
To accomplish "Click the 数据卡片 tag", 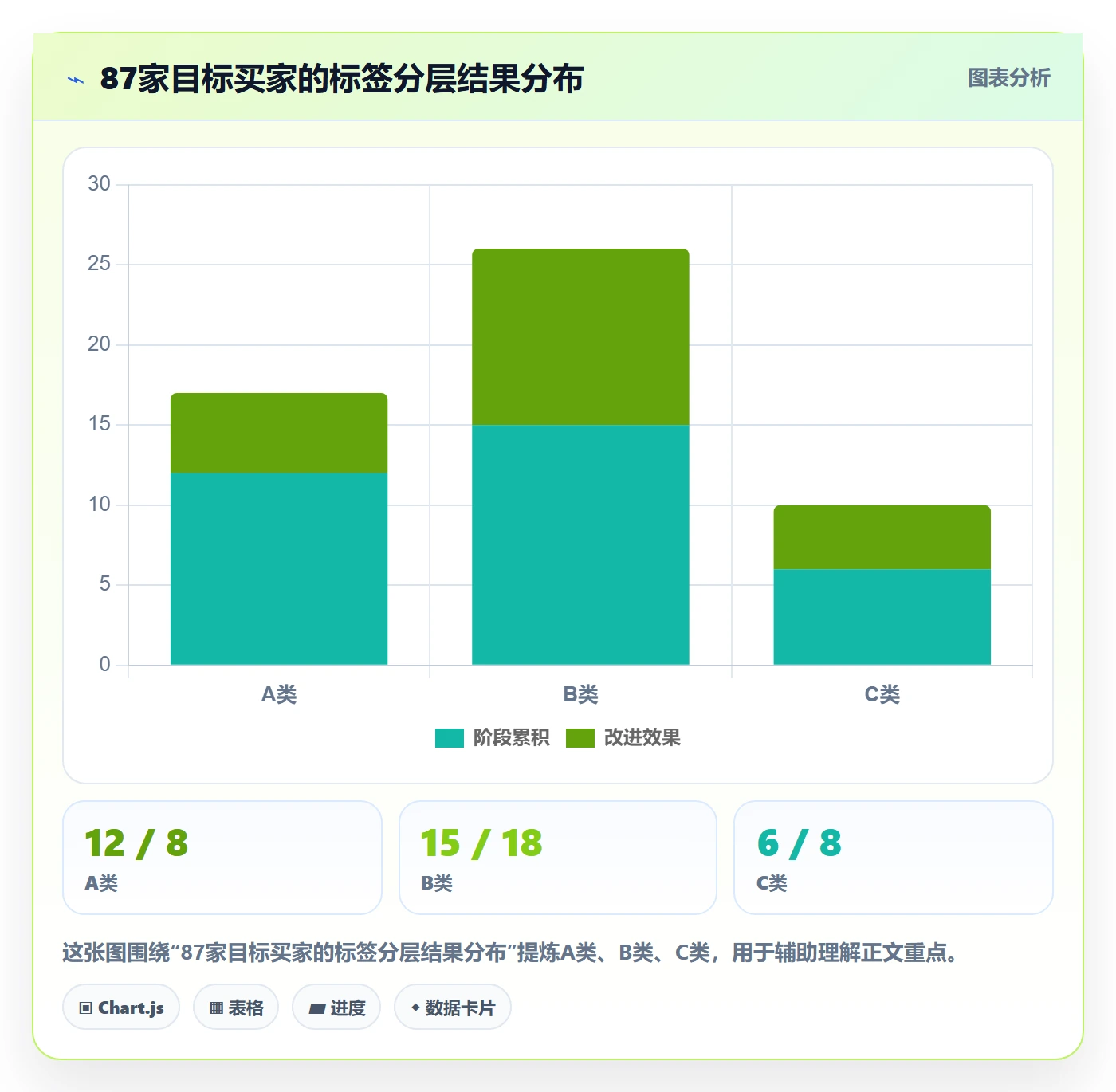I will click(453, 1008).
